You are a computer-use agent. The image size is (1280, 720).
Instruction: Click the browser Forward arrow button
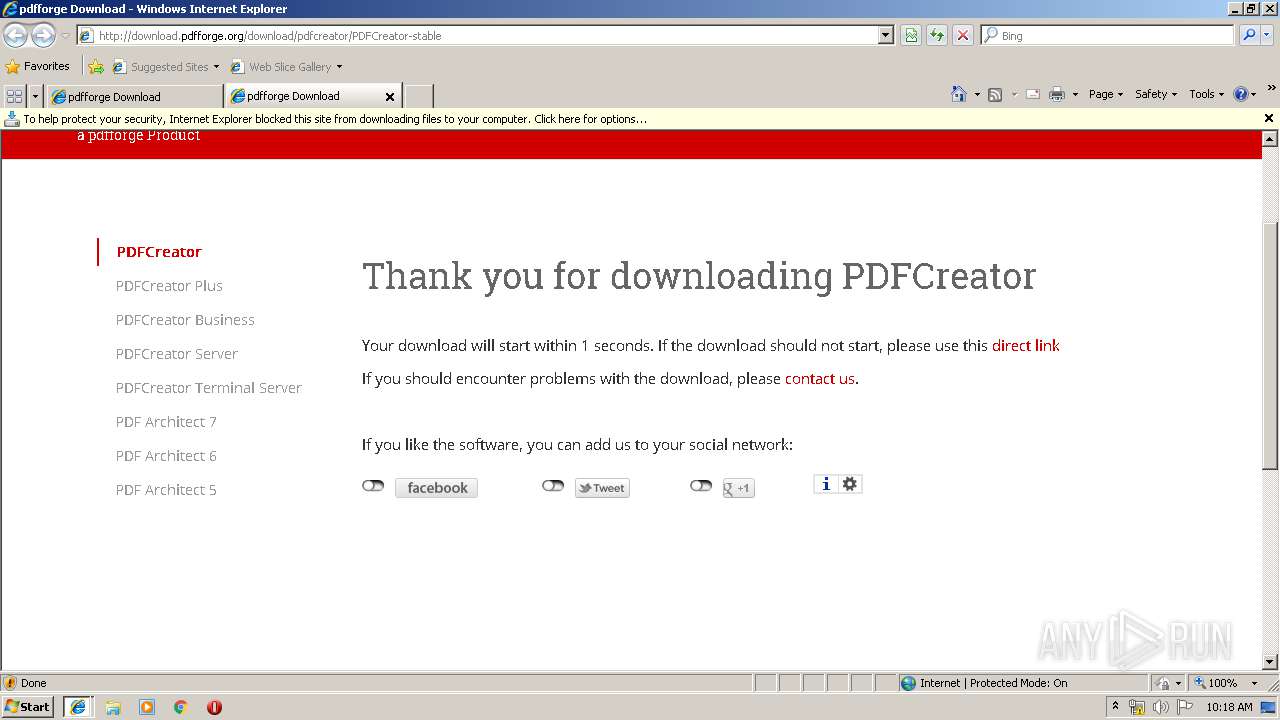point(43,35)
